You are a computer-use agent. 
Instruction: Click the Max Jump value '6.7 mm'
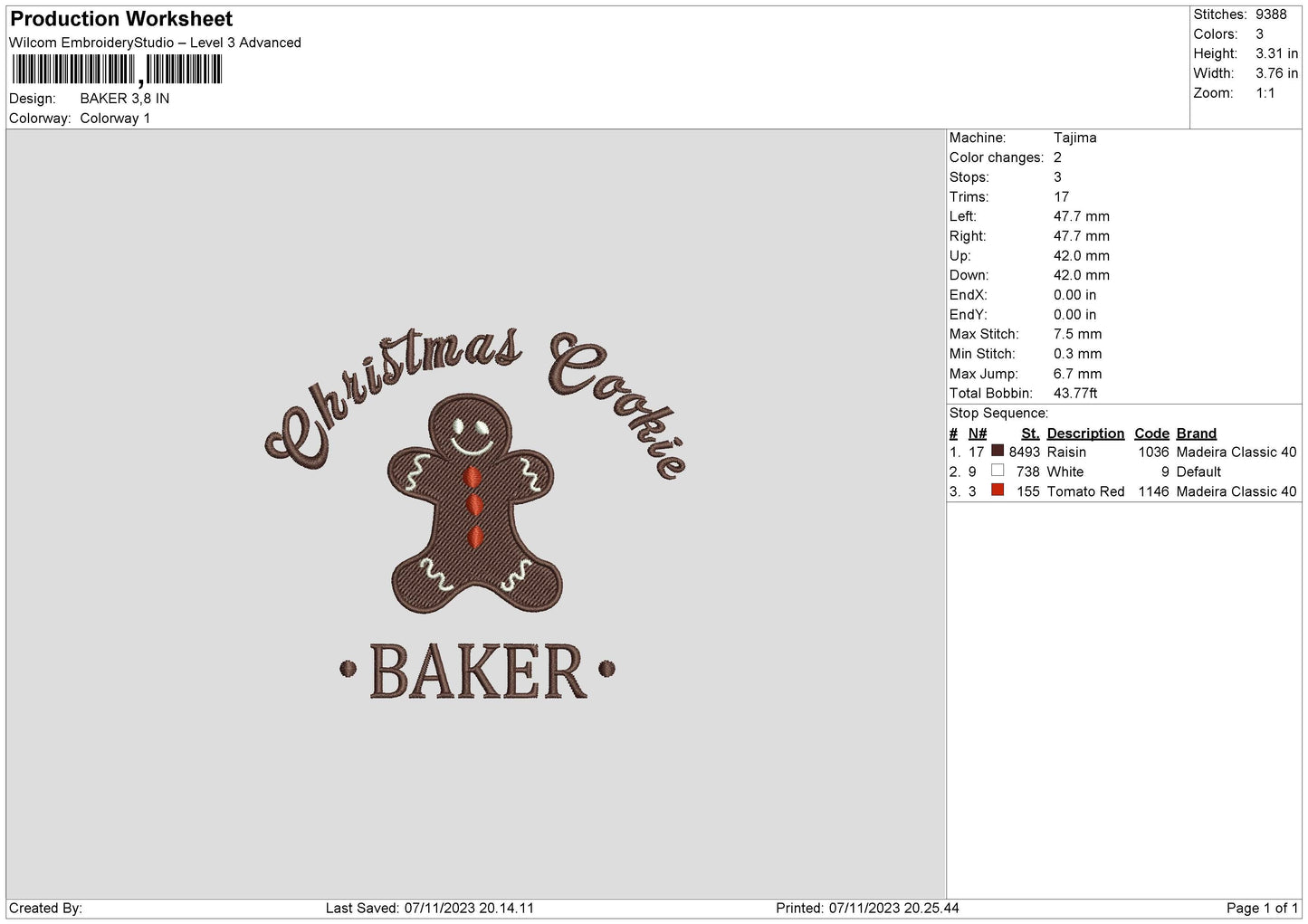click(1078, 374)
